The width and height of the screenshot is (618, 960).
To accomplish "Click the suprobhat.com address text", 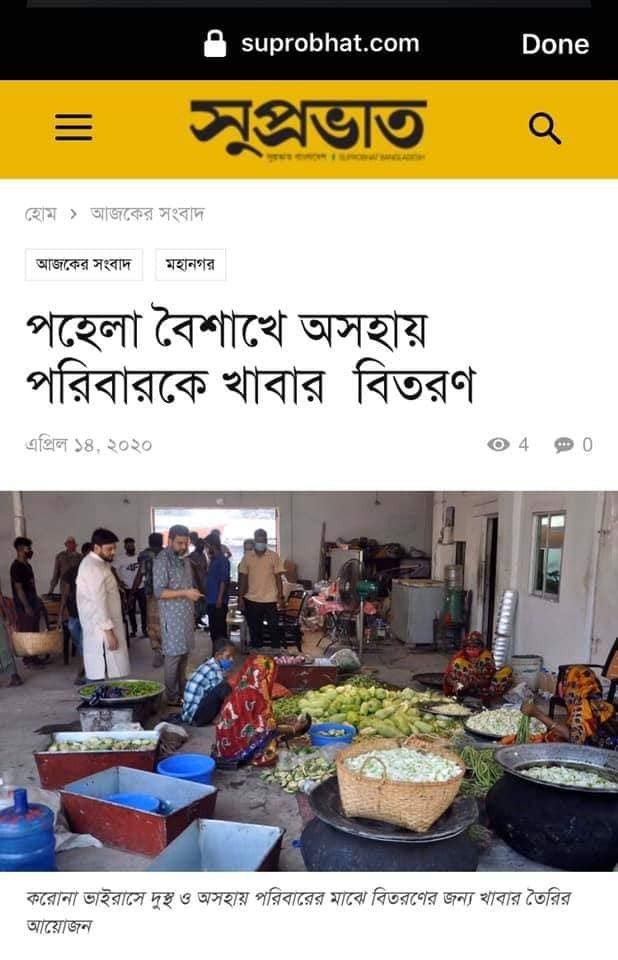I will [x=330, y=43].
